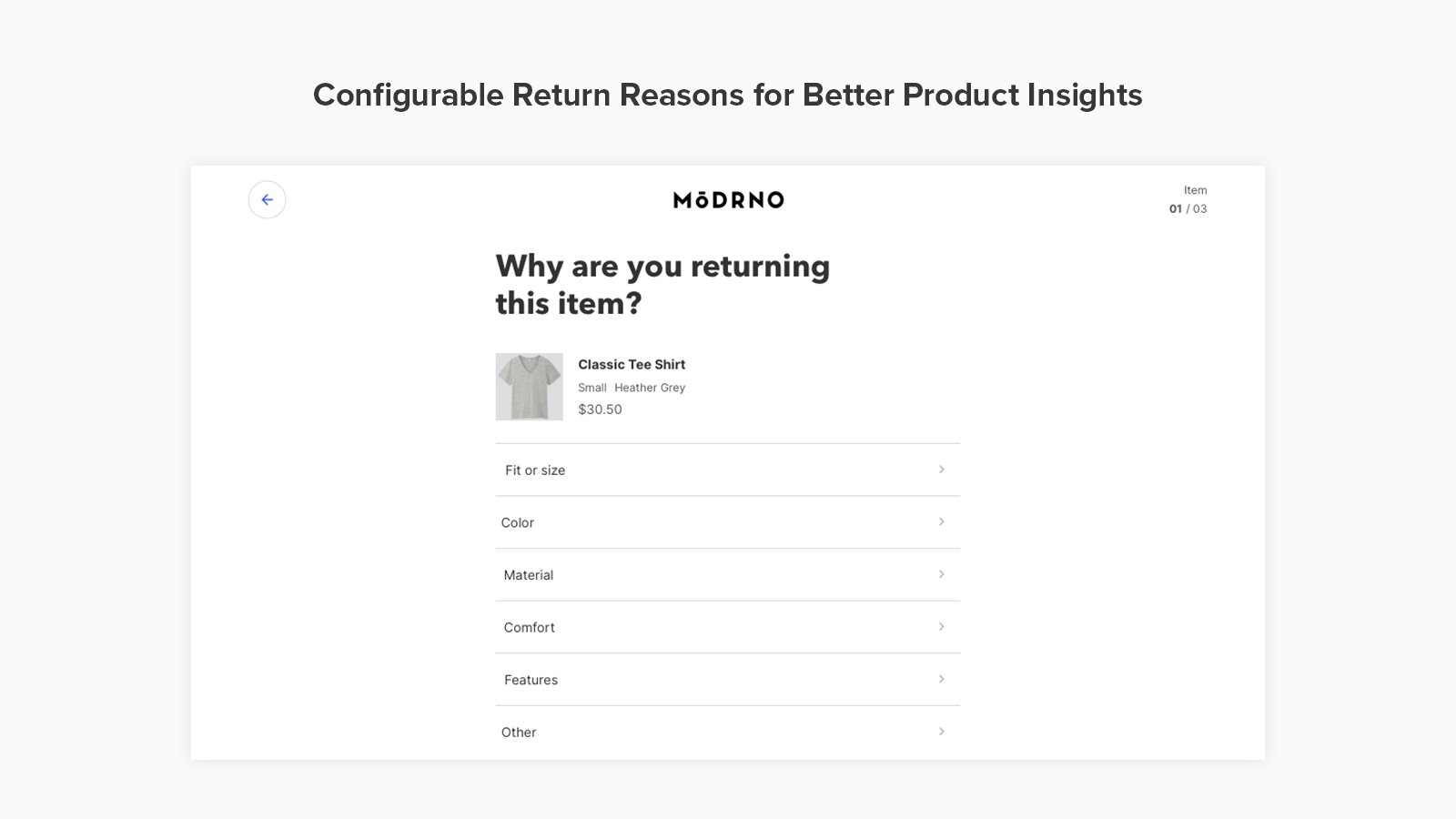Choose the Material return reason

529,575
